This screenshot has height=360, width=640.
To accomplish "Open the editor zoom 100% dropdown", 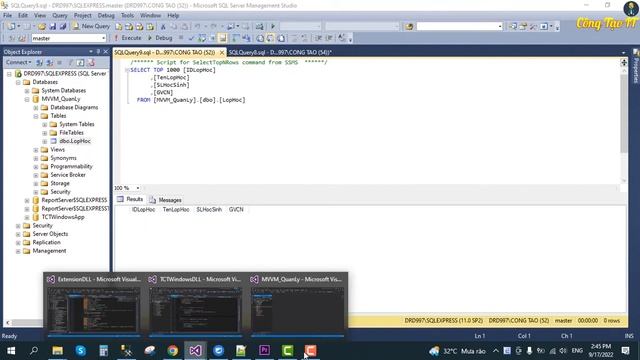I will pyautogui.click(x=138, y=188).
